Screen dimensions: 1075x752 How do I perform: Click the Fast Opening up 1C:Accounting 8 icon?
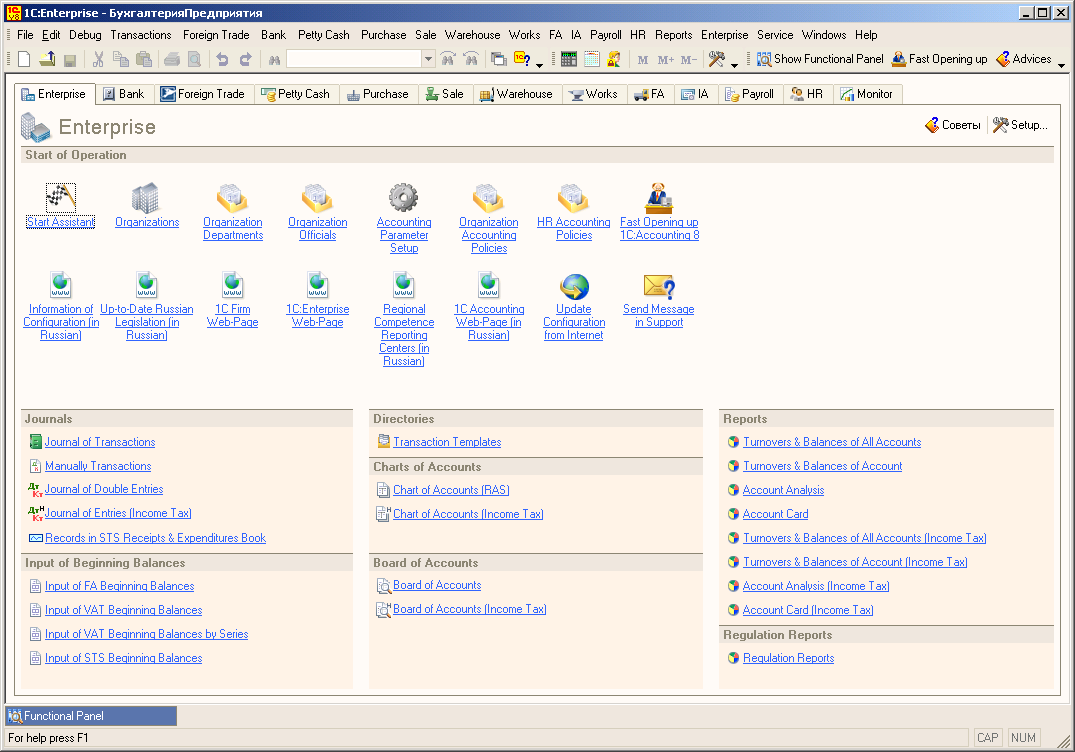(659, 197)
